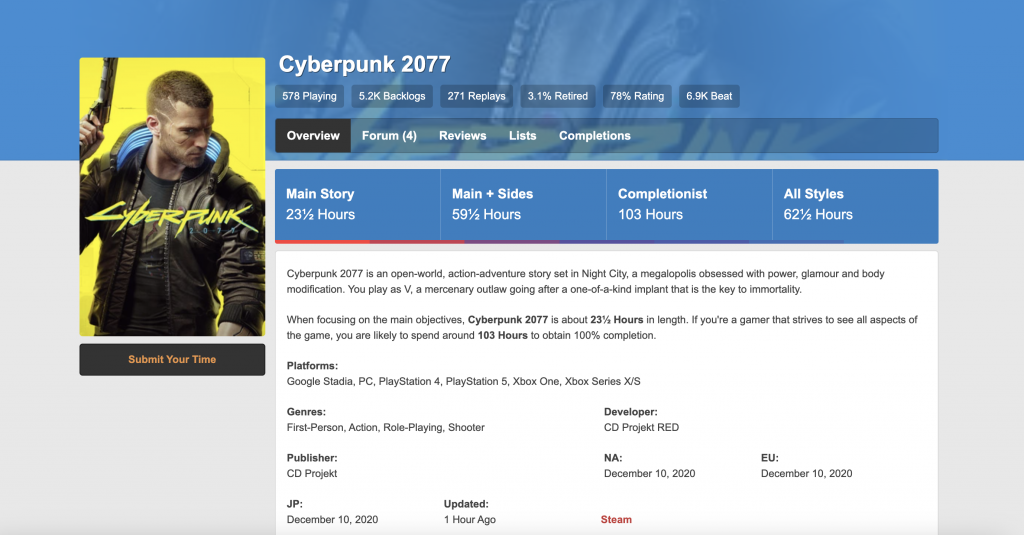Open the Forum (4) tab
Image resolution: width=1024 pixels, height=535 pixels.
[389, 136]
